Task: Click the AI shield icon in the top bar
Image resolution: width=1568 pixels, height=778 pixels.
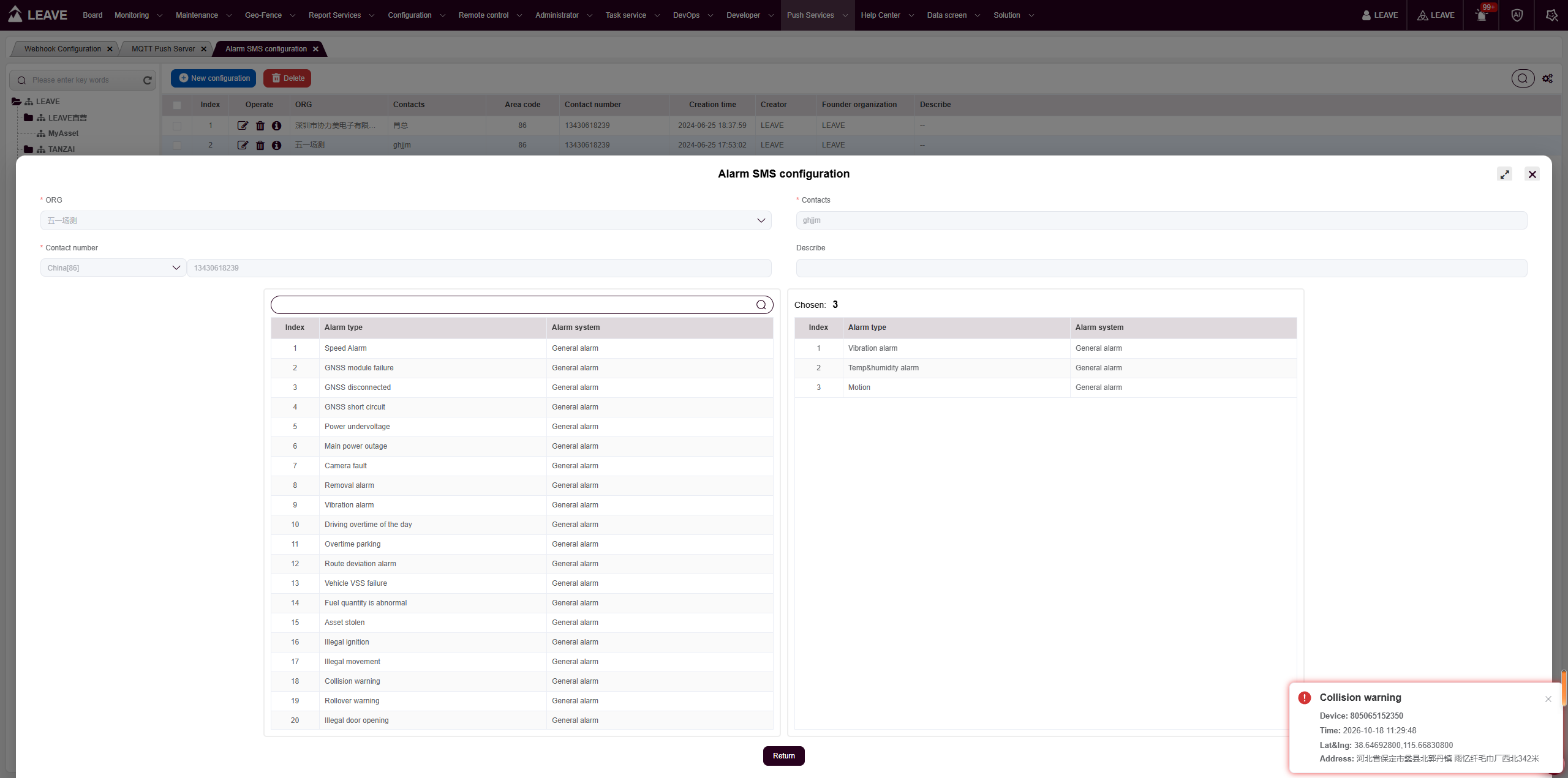Action: click(1517, 15)
